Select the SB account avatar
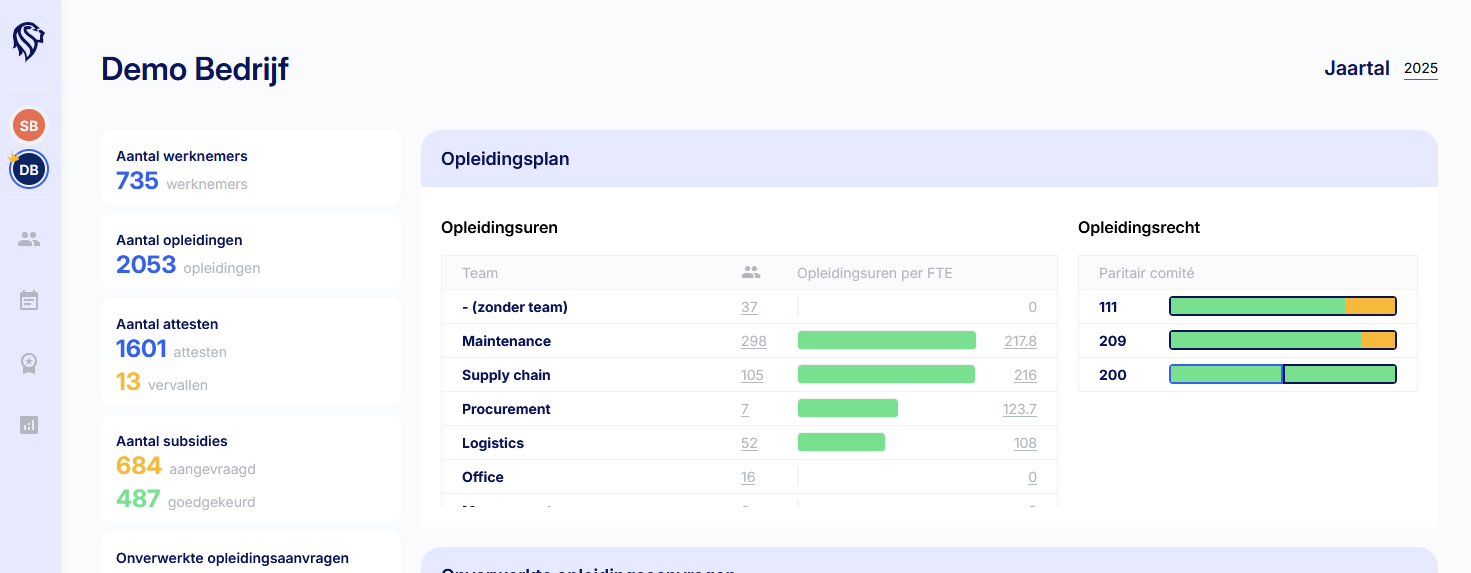 pos(29,126)
